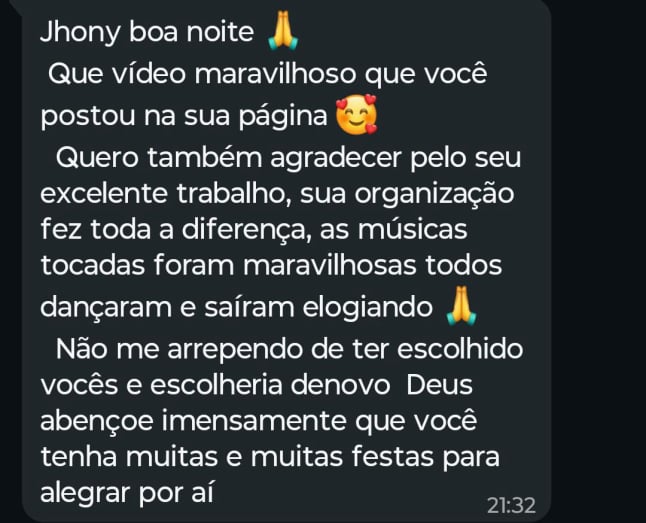This screenshot has width=646, height=523.
Task: Click the word 'Deus' in the message
Action: click(x=439, y=385)
